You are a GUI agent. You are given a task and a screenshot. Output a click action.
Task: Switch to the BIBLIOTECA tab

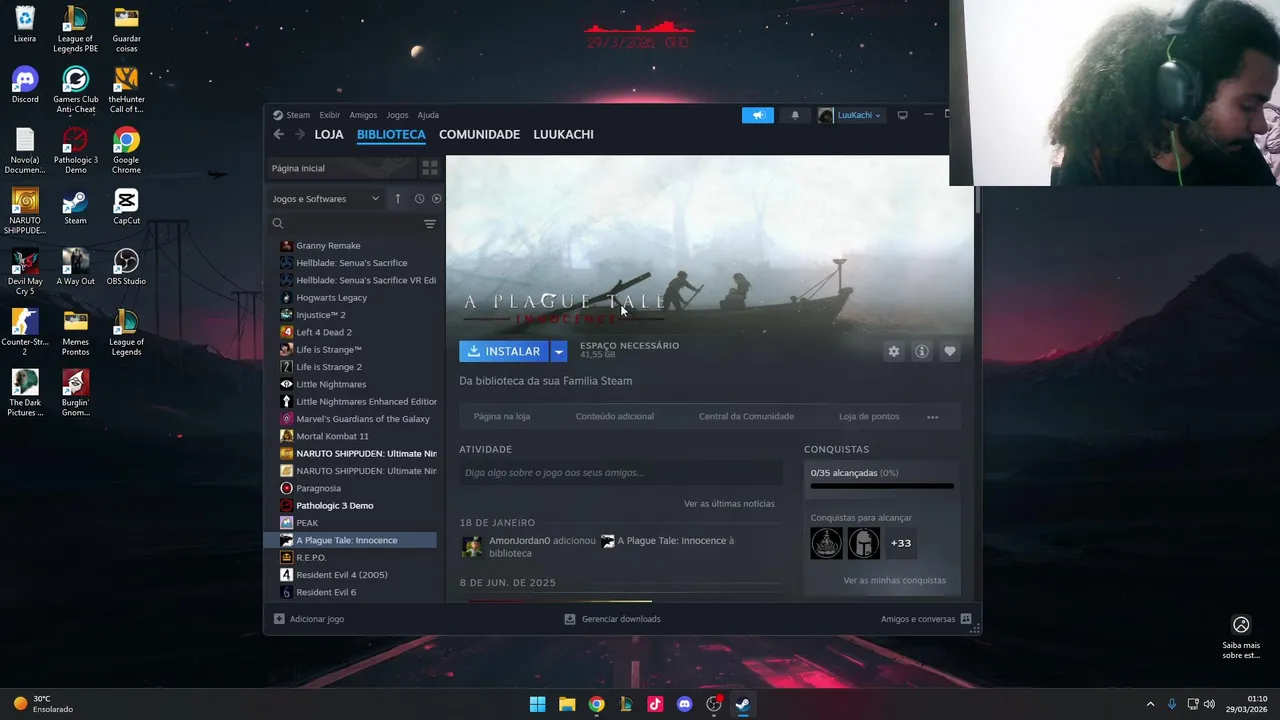click(x=391, y=134)
